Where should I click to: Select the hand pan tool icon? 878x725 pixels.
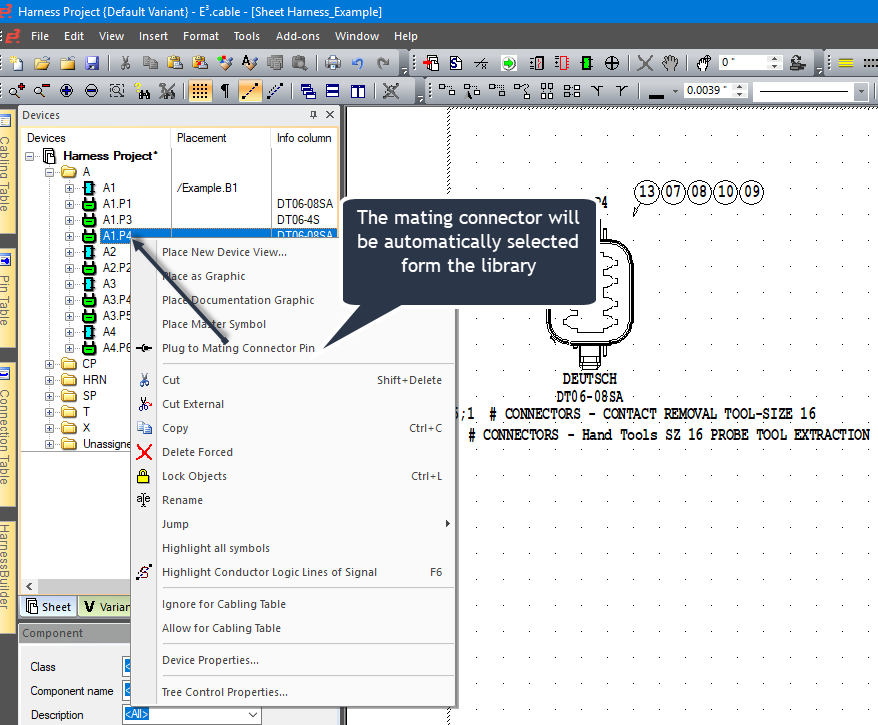[670, 63]
